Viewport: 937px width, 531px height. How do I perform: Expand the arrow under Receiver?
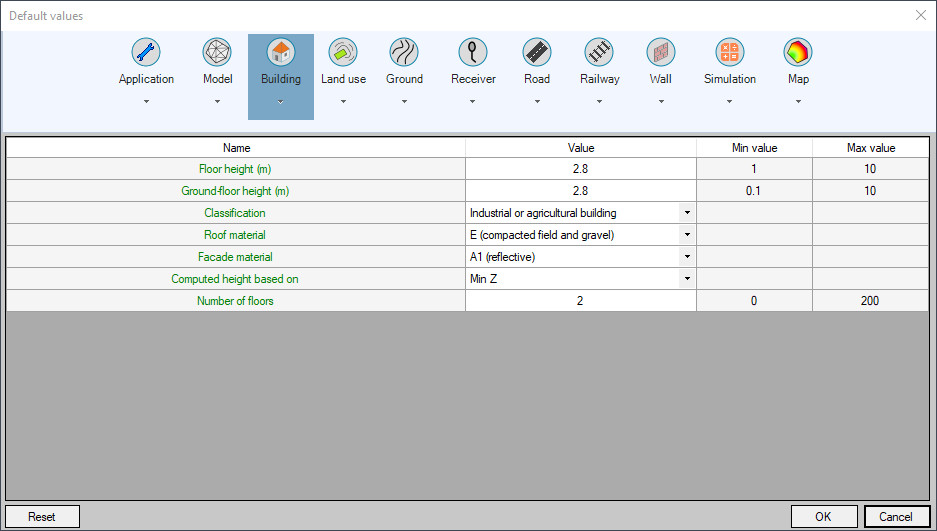473,102
